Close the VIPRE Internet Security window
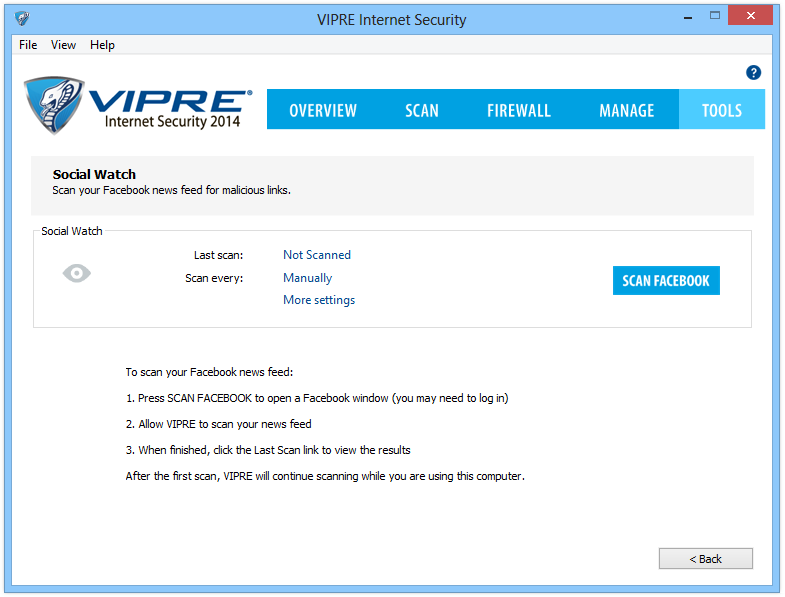 coord(751,18)
